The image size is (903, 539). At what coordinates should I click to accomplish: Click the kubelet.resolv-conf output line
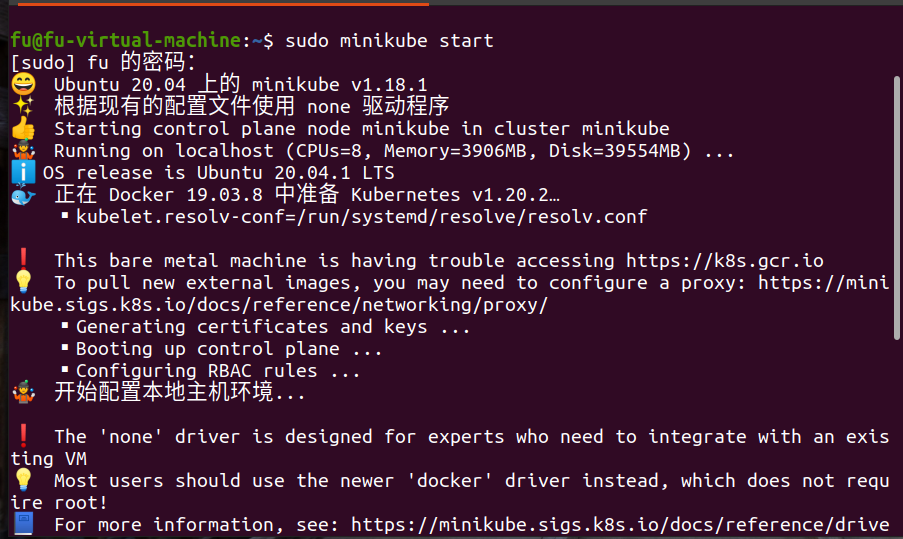pos(361,217)
